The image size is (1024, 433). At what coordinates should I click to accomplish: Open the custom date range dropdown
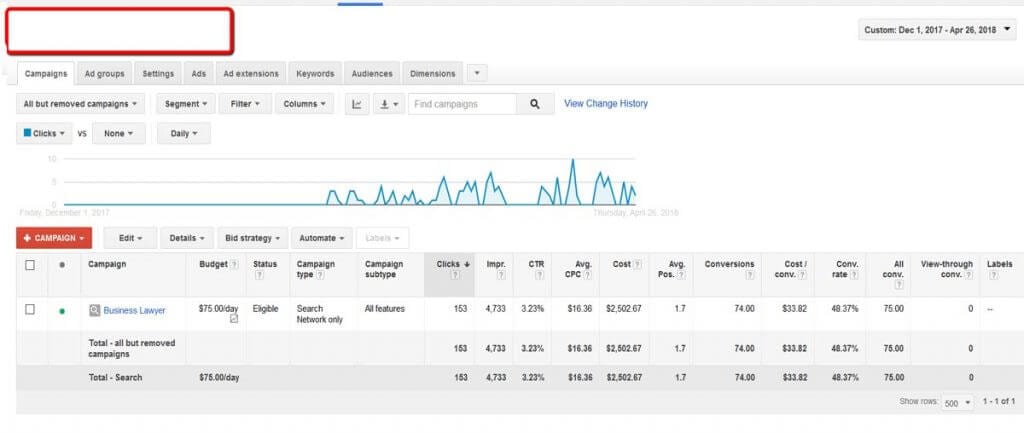point(936,31)
